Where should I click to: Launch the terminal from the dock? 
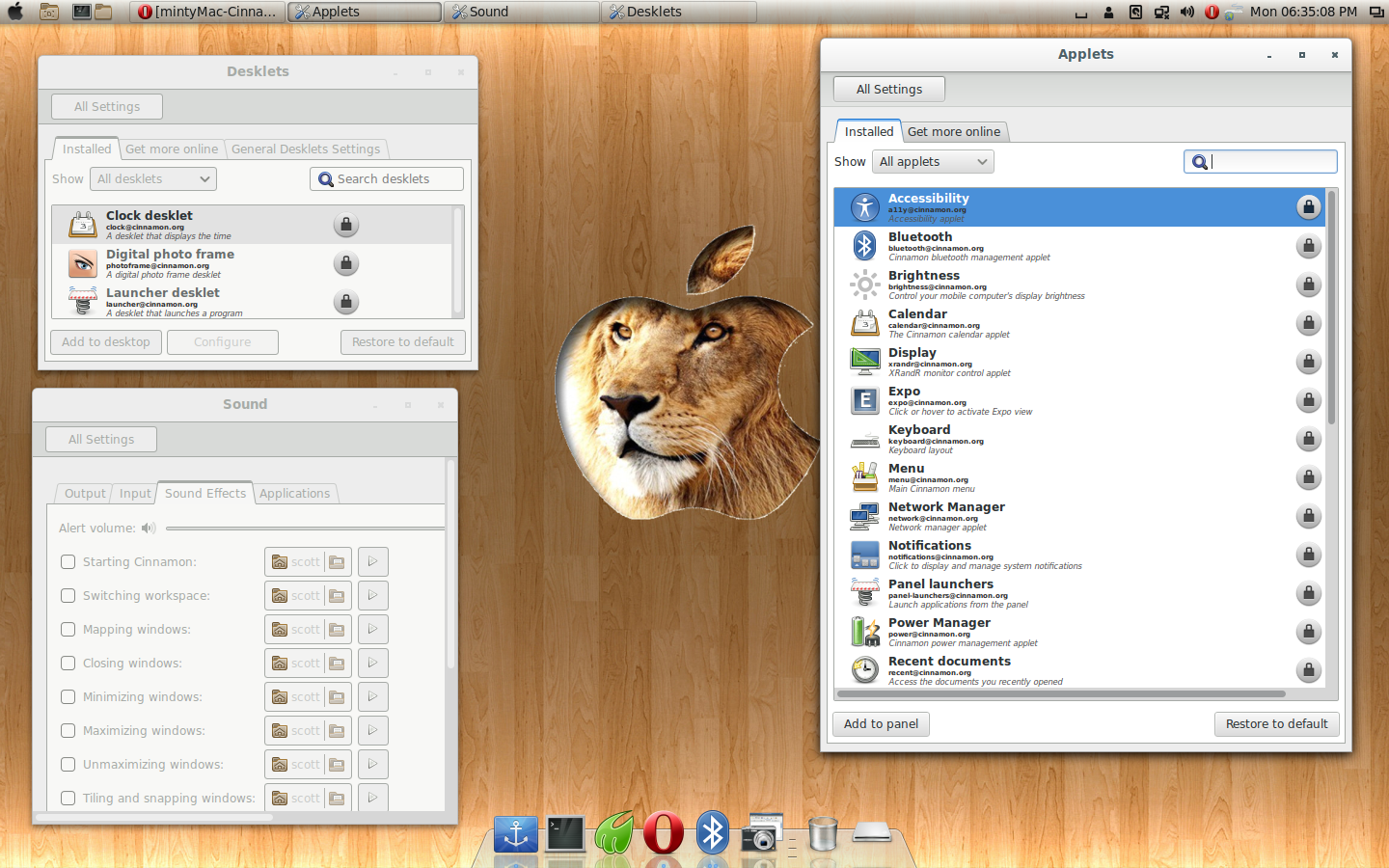[565, 833]
